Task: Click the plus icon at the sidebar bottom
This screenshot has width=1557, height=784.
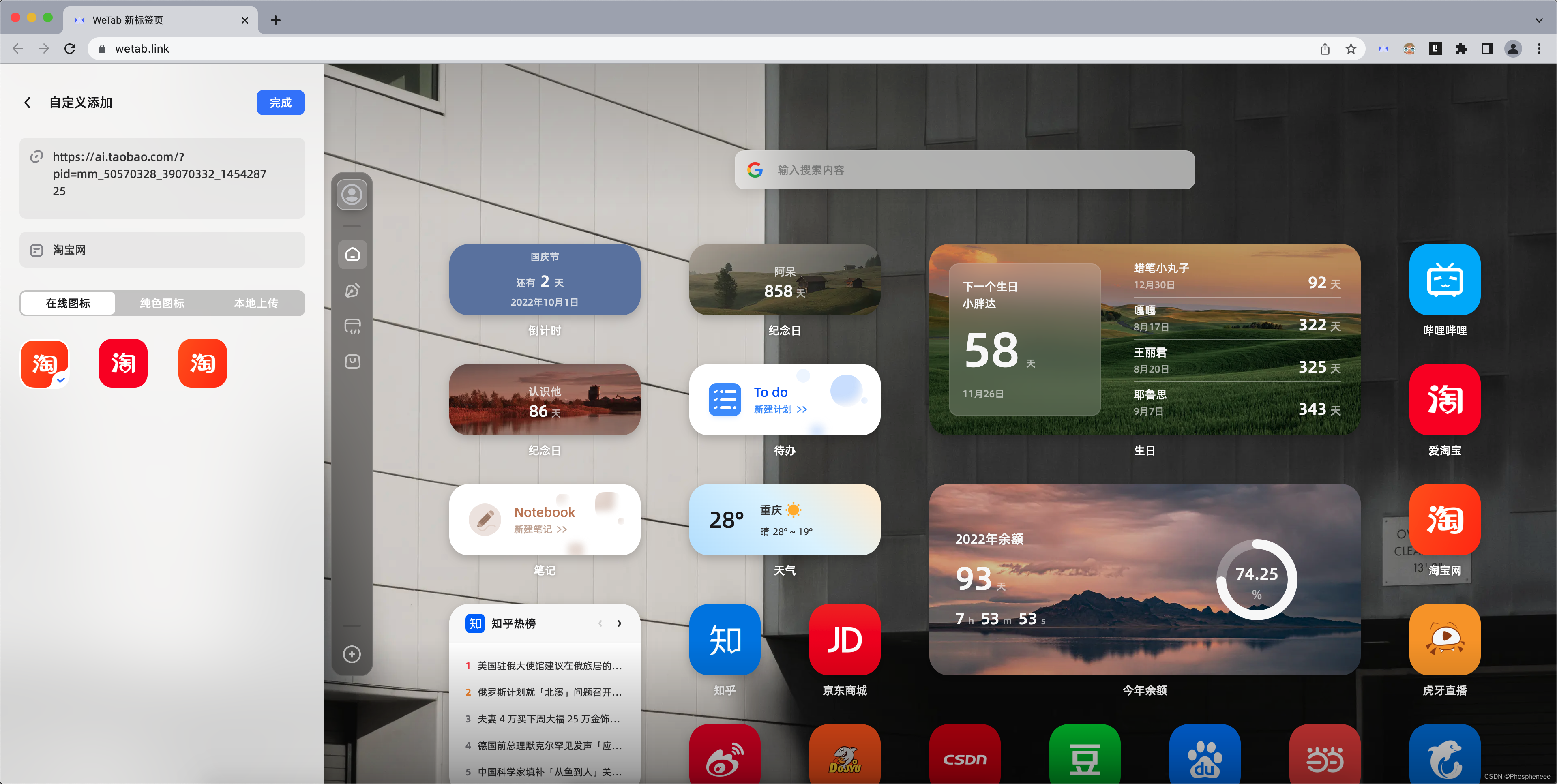Action: point(352,654)
